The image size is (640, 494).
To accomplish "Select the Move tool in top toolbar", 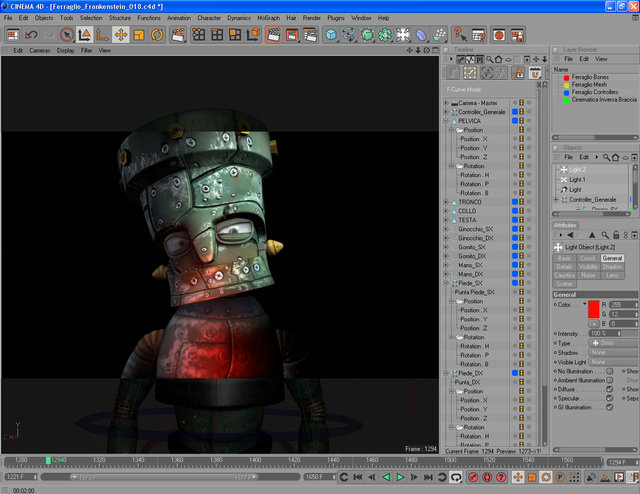I will point(120,35).
